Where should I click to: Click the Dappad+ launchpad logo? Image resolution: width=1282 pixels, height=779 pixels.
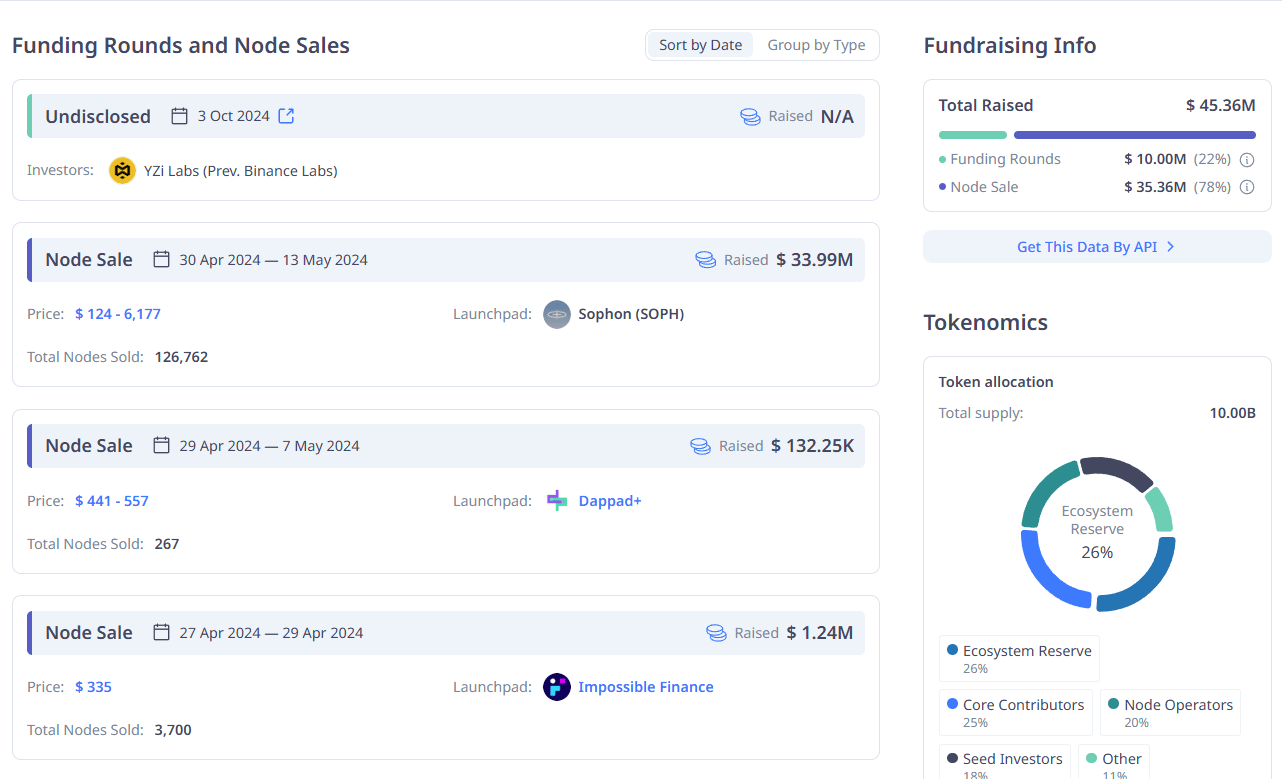pos(557,501)
